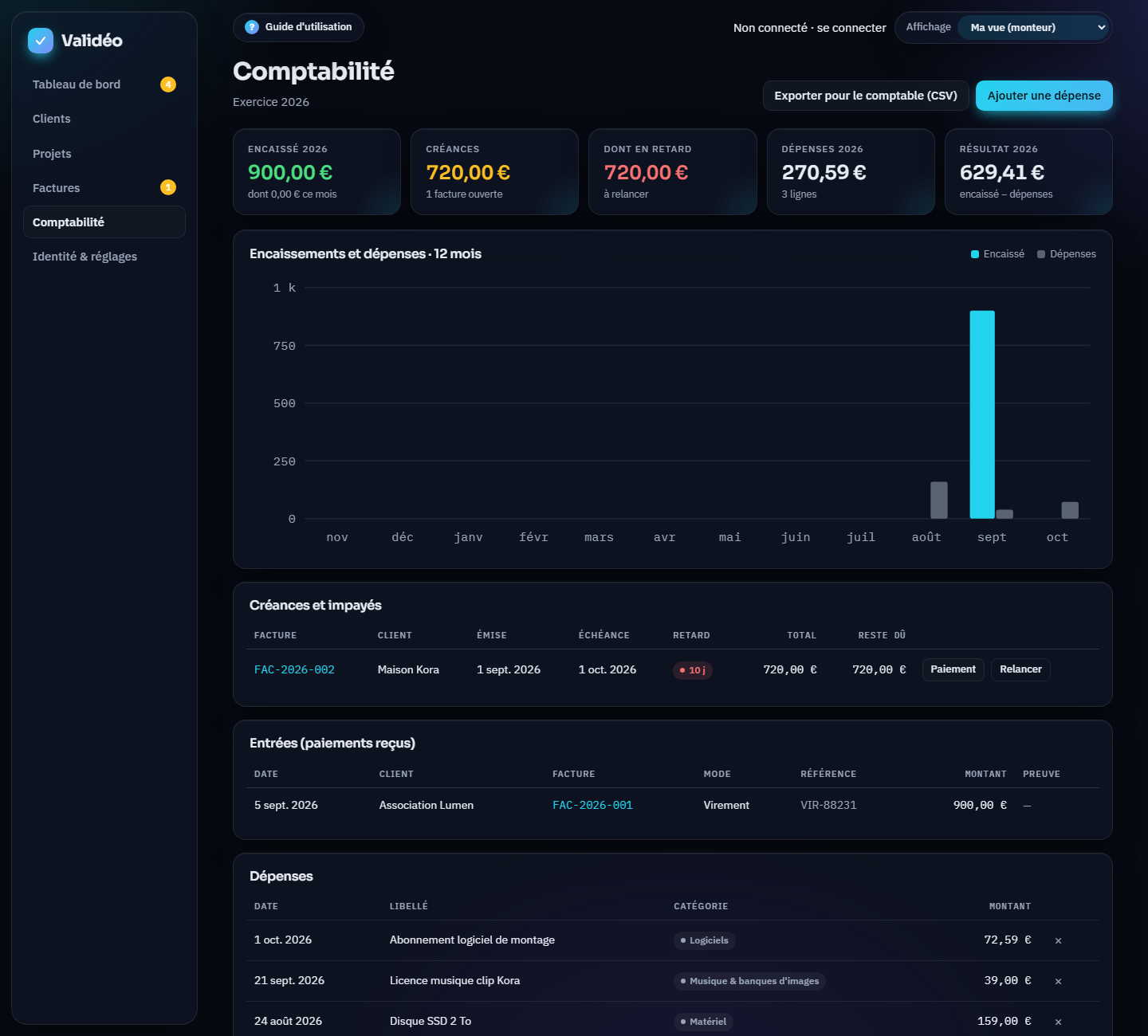
Task: Click the Logiciels category tag
Action: (x=705, y=940)
